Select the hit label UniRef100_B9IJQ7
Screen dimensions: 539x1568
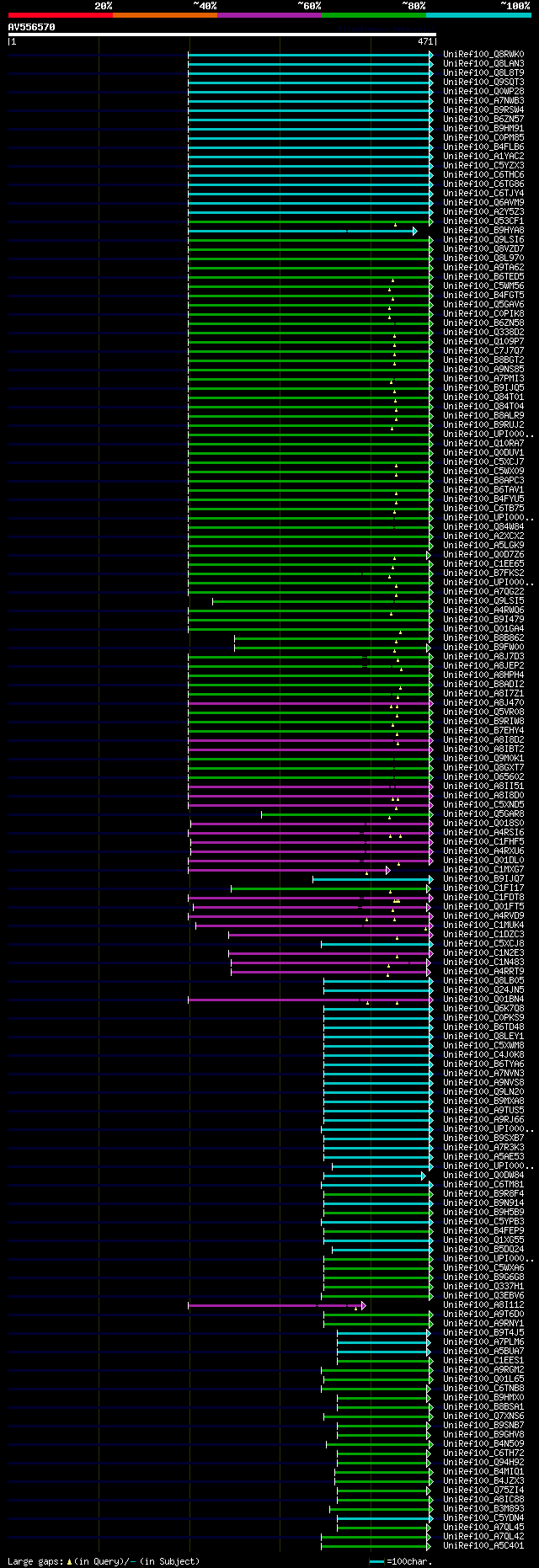483,878
